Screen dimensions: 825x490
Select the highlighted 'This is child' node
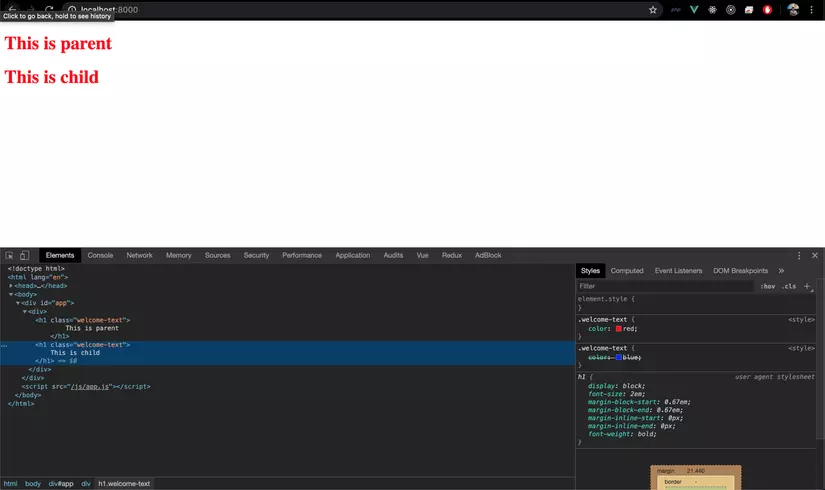[287, 353]
